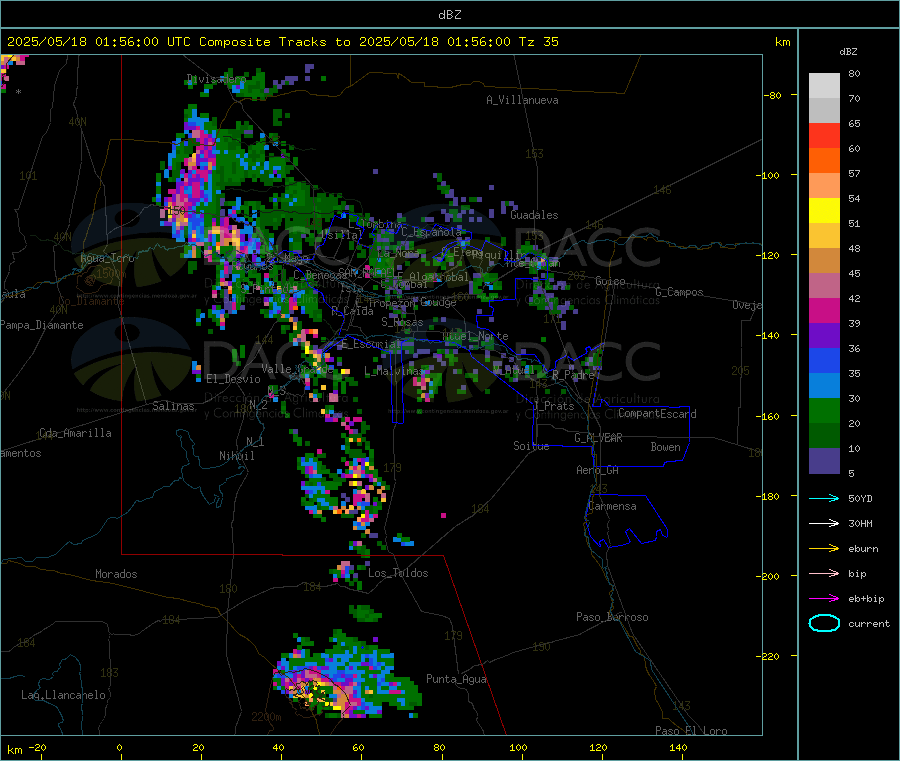The image size is (900, 761).
Task: Click the 'L_Malvinas' map label
Action: point(394,371)
